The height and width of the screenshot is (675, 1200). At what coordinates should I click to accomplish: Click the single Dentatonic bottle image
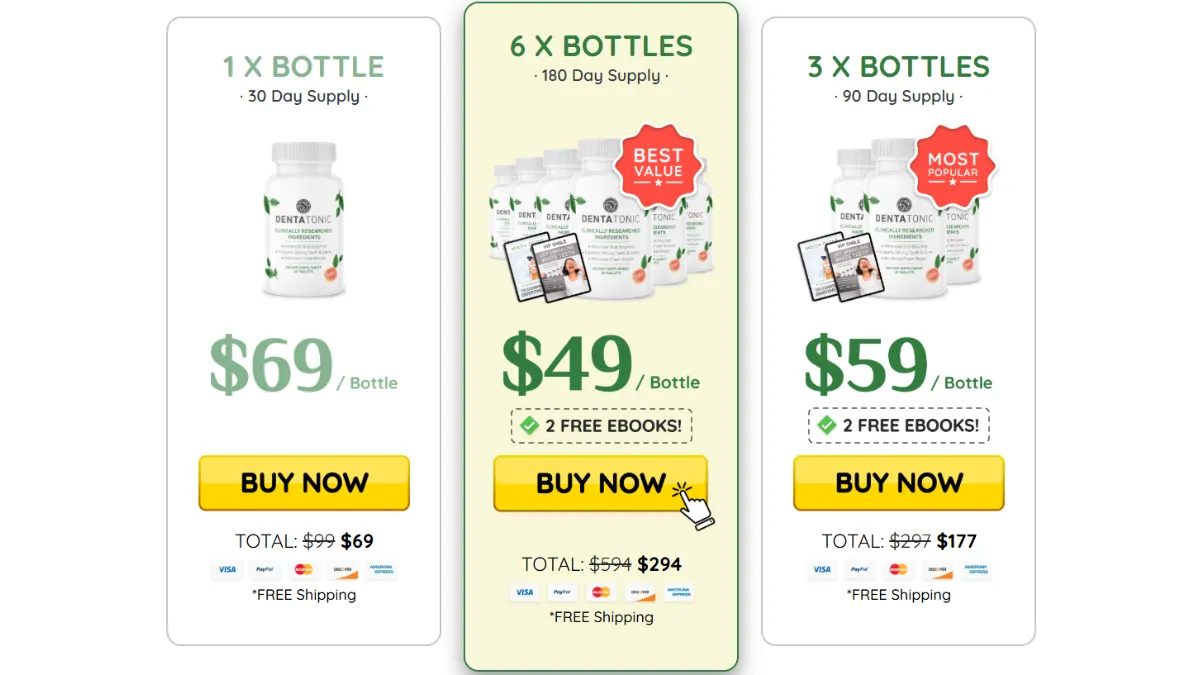click(304, 220)
